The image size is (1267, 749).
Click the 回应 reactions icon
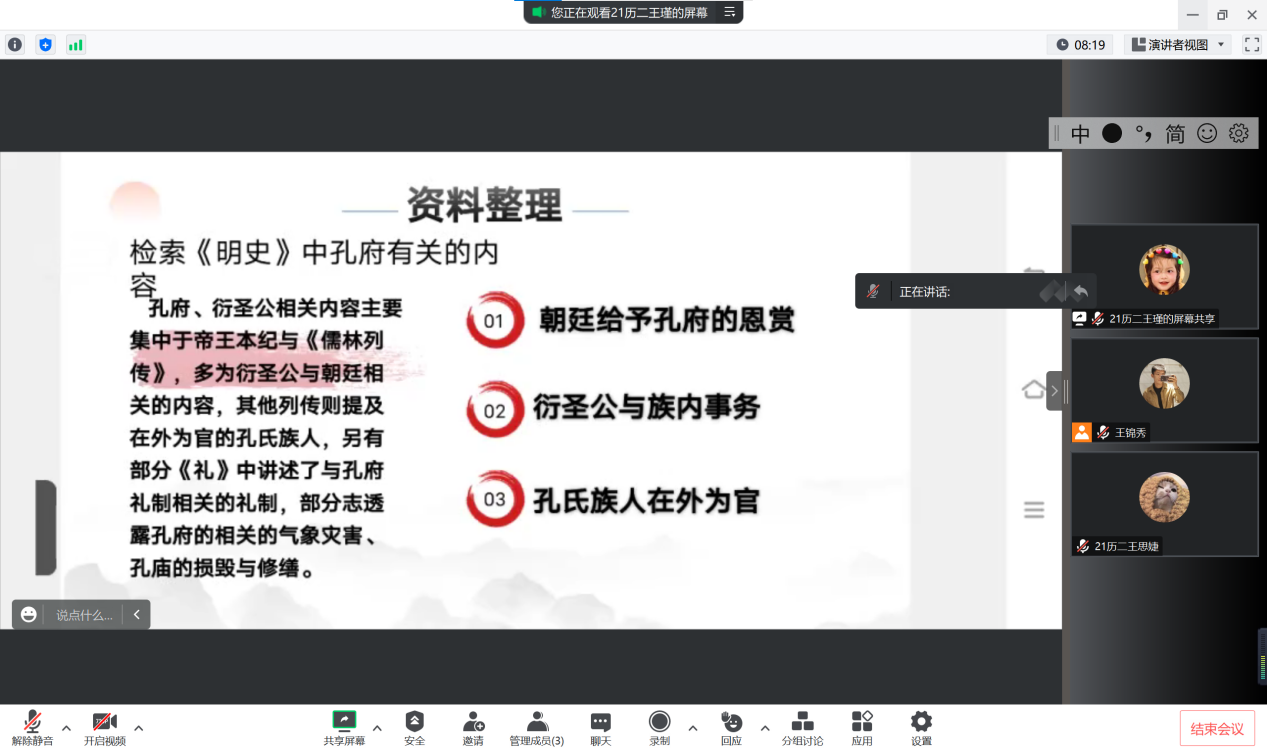[730, 726]
